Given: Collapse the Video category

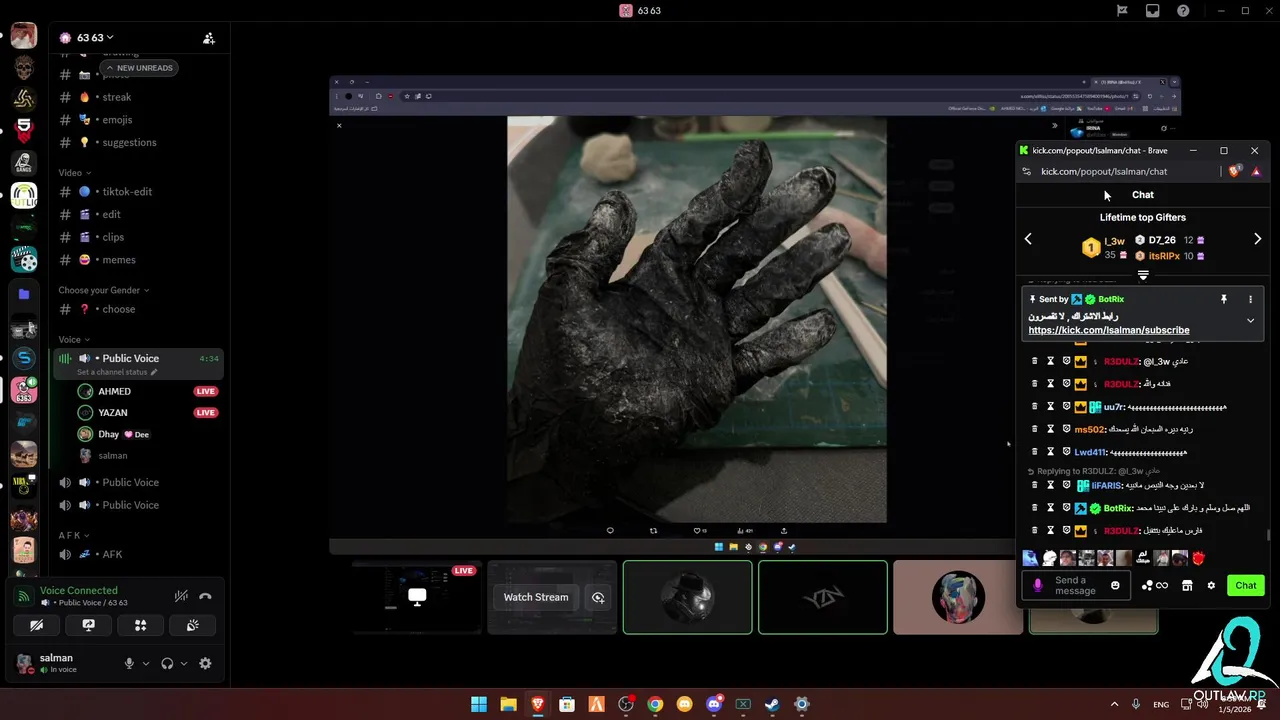Looking at the screenshot, I should (x=74, y=173).
